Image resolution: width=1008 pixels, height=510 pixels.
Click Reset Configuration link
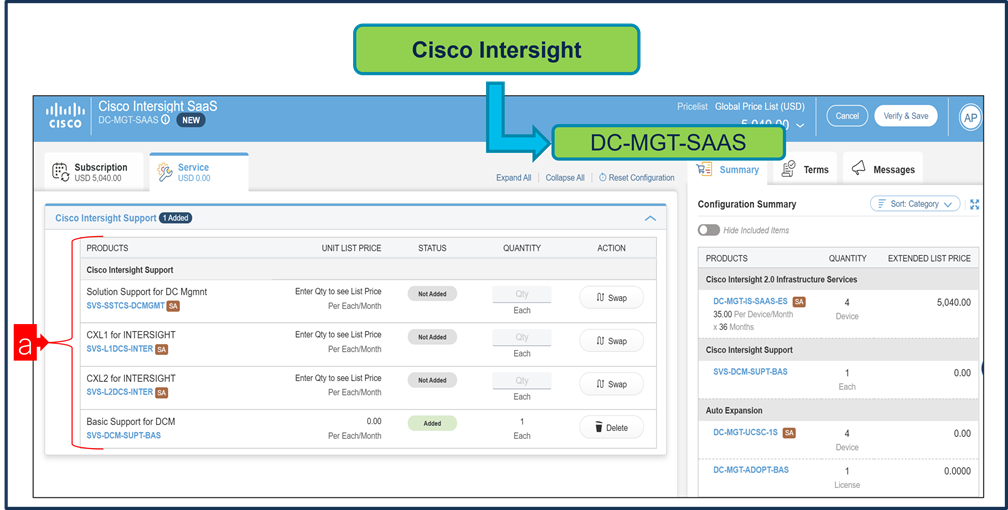click(636, 178)
